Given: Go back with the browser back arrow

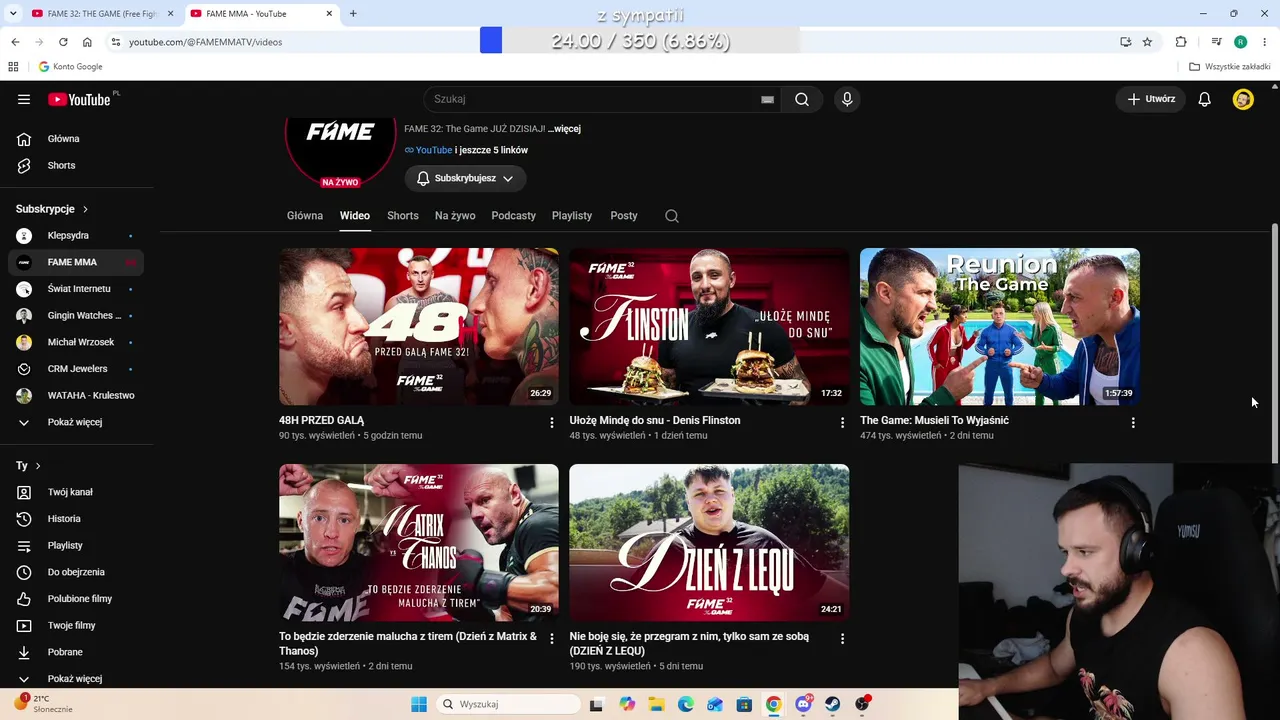Looking at the screenshot, I should tap(15, 42).
